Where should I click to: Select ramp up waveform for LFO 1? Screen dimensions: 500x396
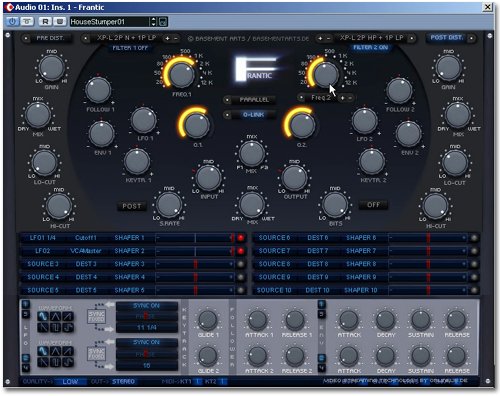[x=68, y=316]
